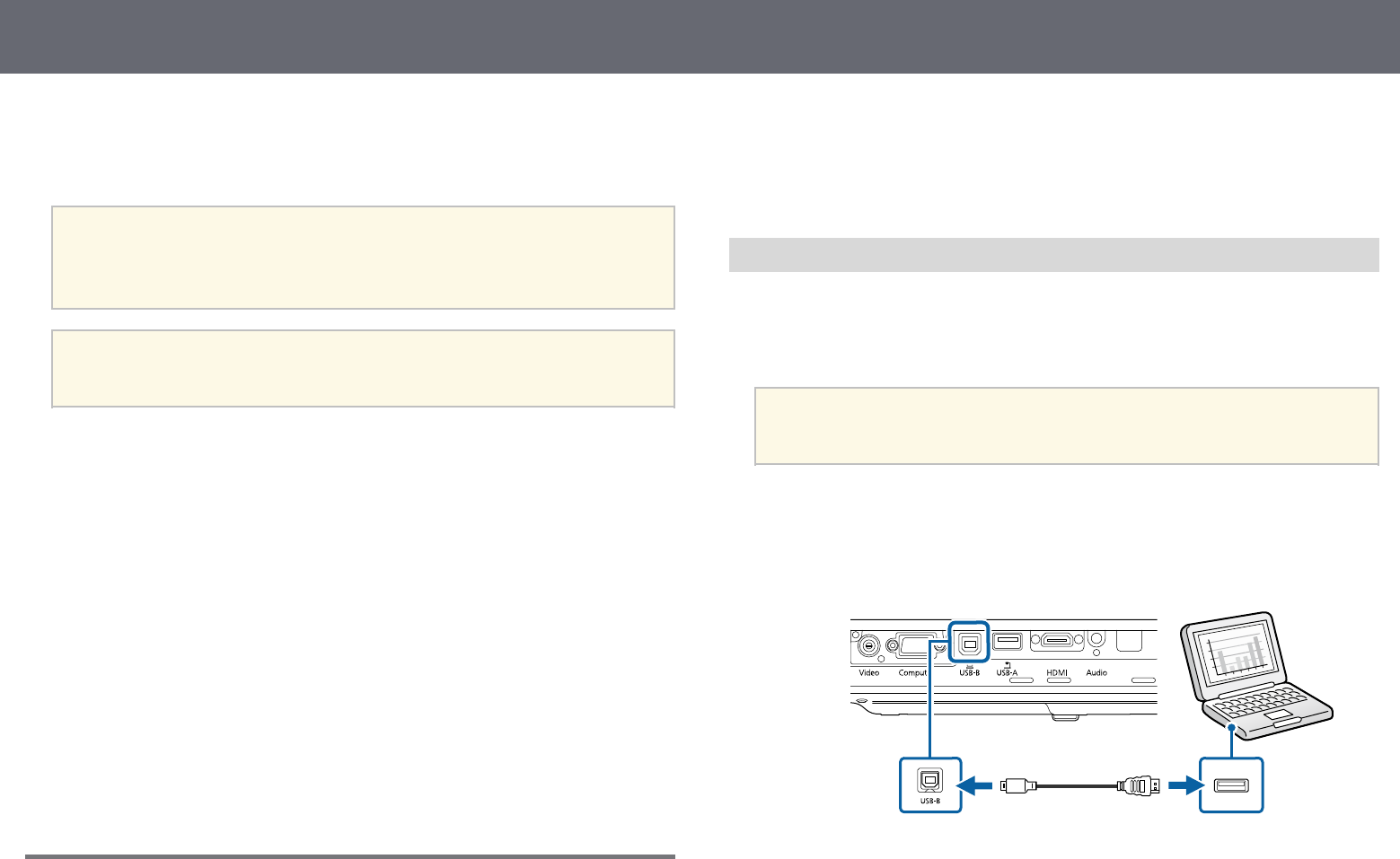1400x859 pixels.
Task: Click the enlarged USB-B port callout box
Action: (930, 785)
